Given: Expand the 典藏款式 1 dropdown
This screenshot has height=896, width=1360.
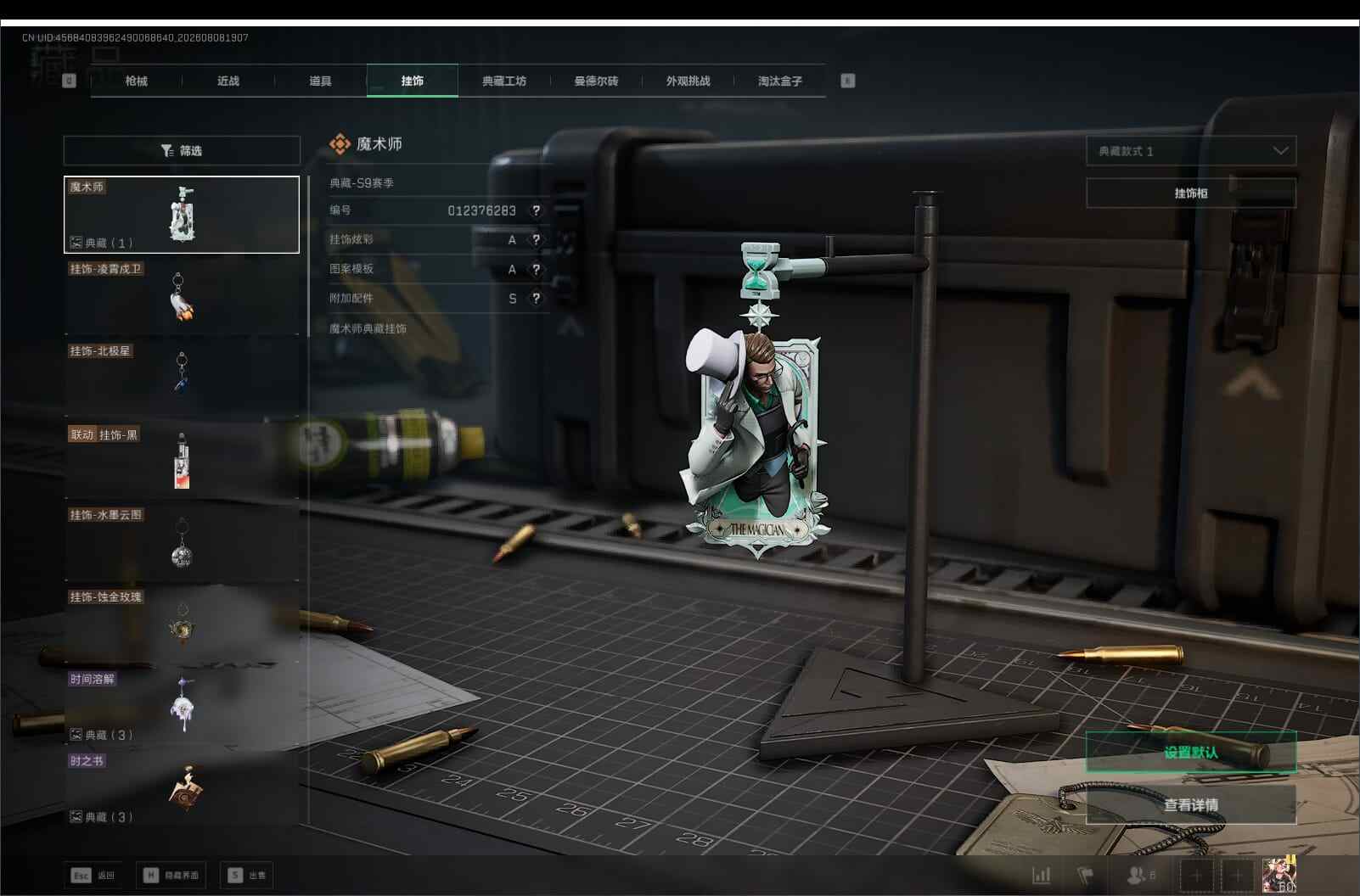Looking at the screenshot, I should pyautogui.click(x=1191, y=151).
